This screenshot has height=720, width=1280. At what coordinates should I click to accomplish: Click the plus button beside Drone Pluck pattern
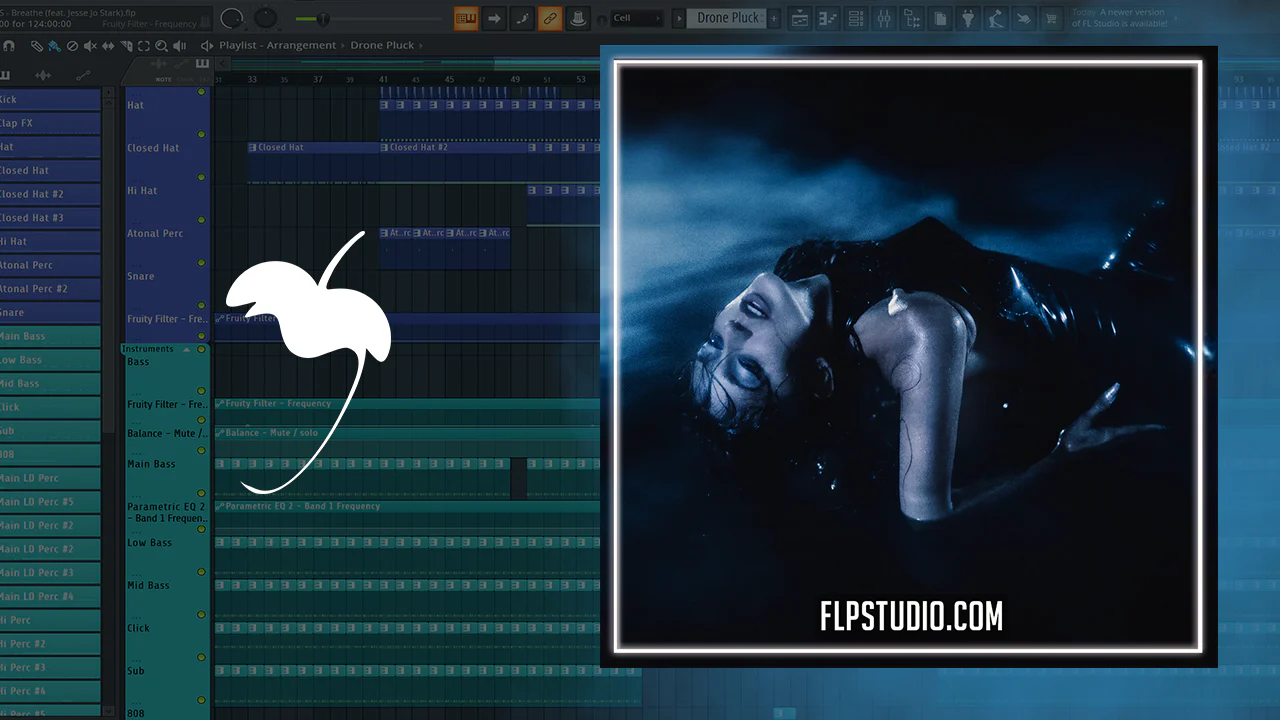pyautogui.click(x=773, y=18)
